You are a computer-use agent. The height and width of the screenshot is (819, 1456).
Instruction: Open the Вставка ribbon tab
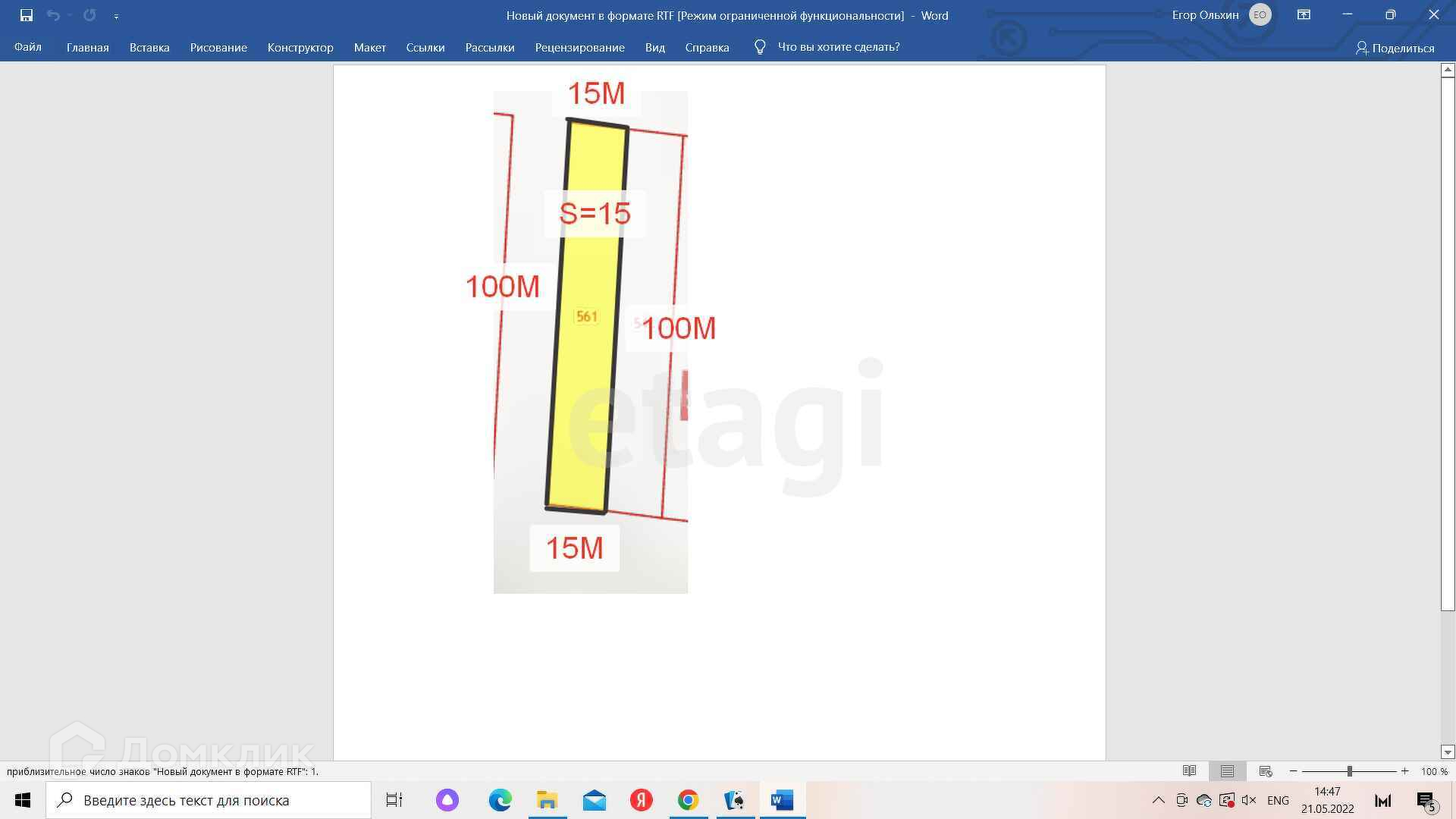[x=149, y=47]
